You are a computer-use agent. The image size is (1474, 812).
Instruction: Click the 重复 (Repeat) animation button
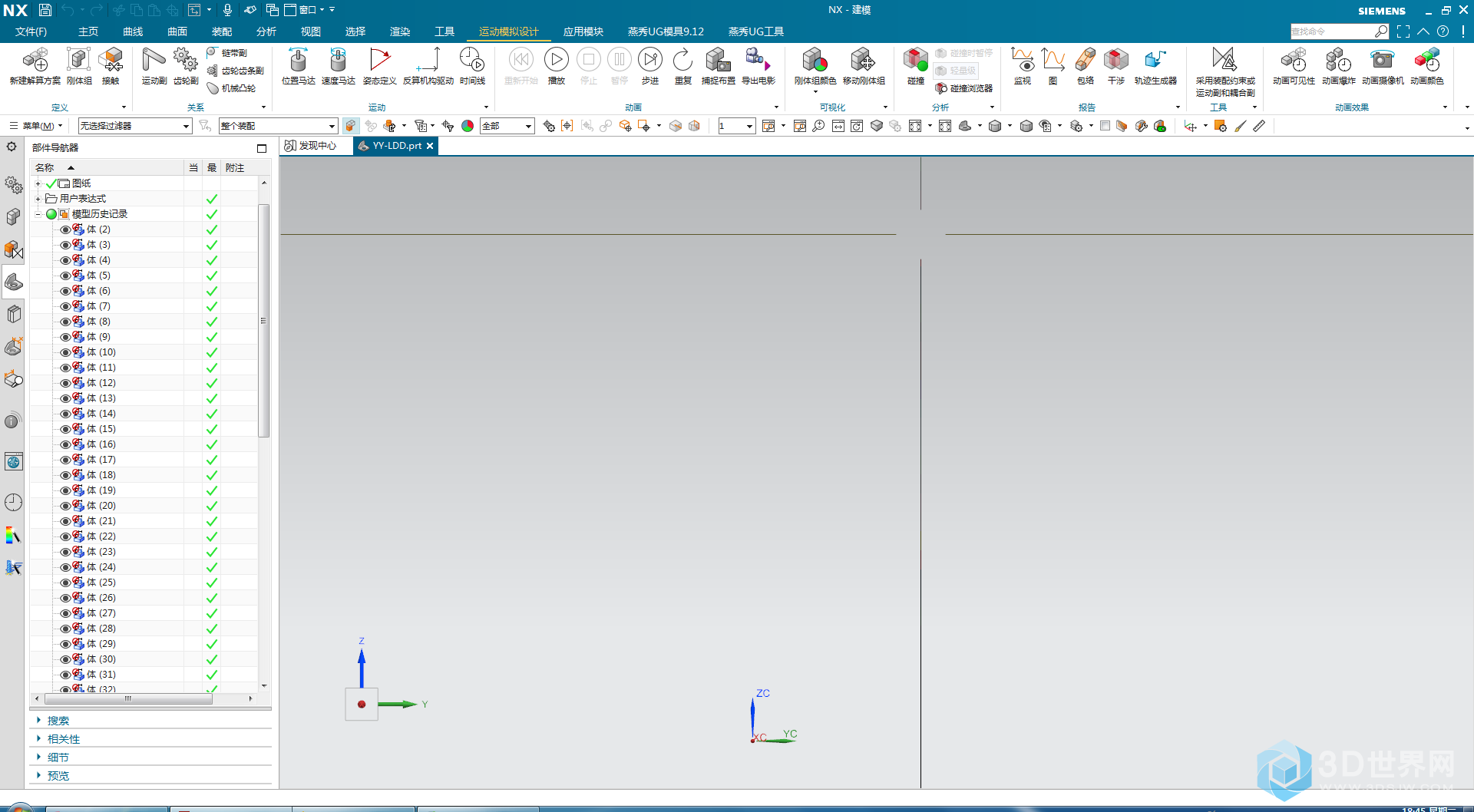[x=683, y=65]
